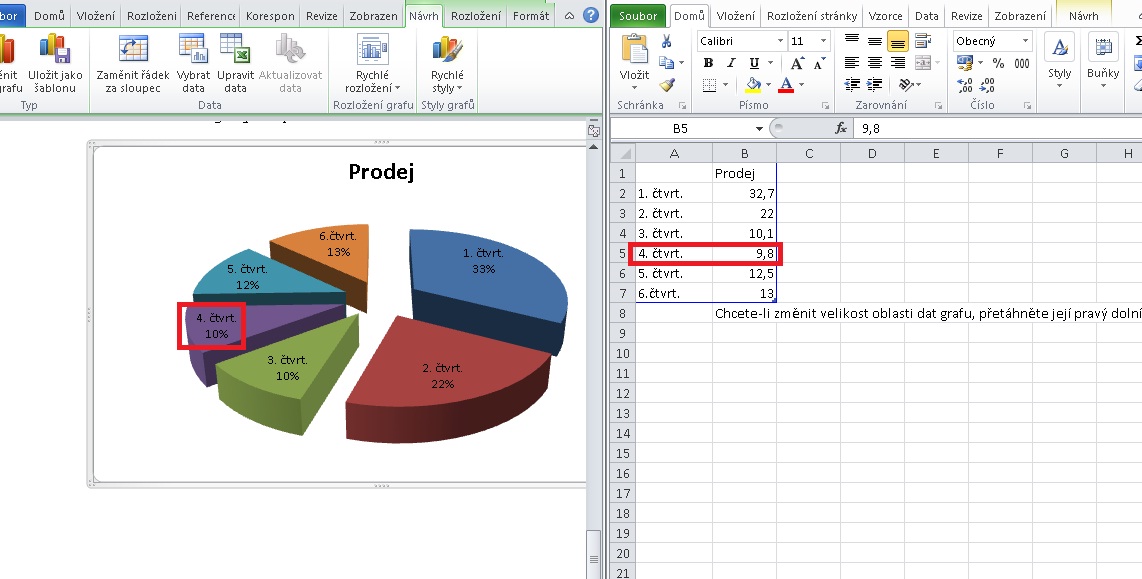Click Zaměnit řádek za sloupec icon in Word
Screen dimensions: 1142x579
(133, 50)
